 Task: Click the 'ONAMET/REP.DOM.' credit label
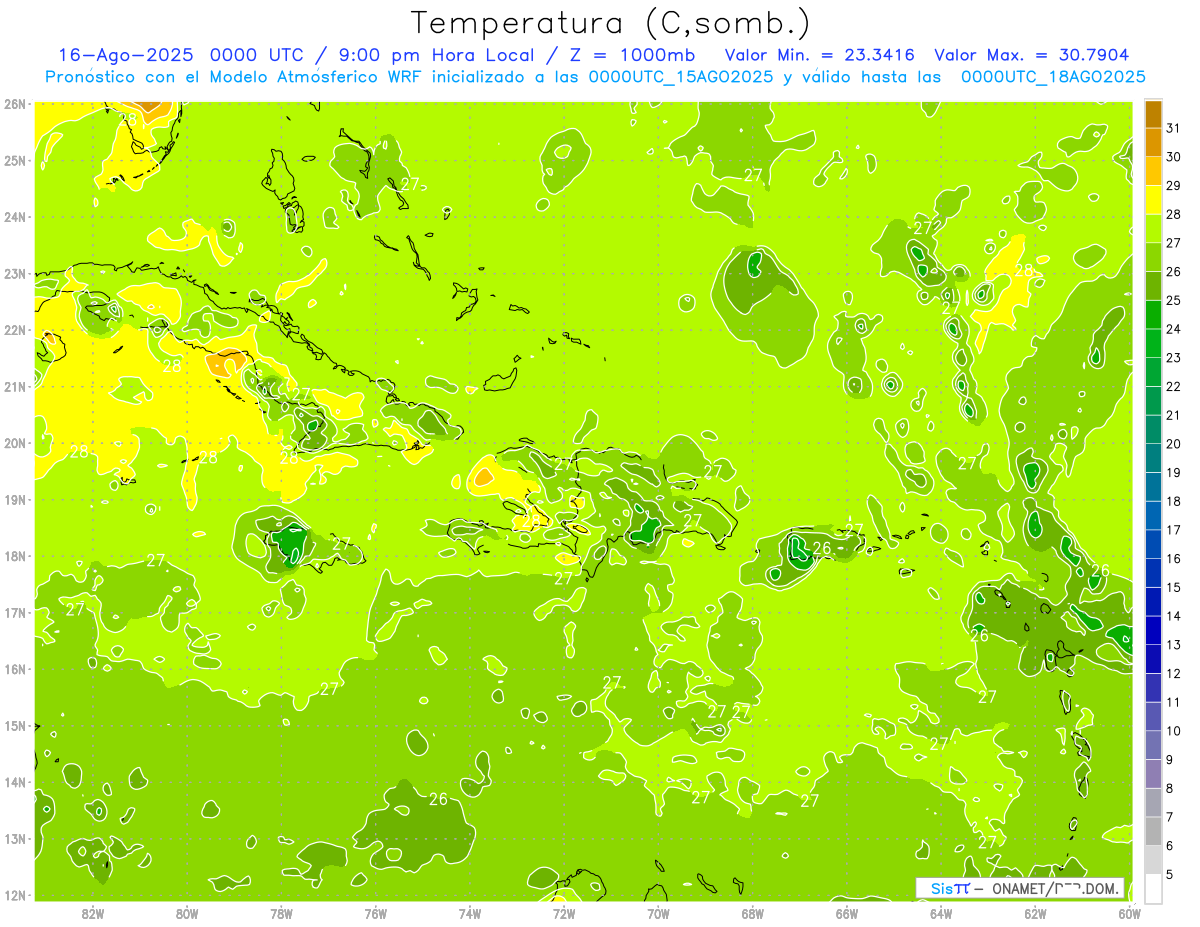pyautogui.click(x=1056, y=888)
